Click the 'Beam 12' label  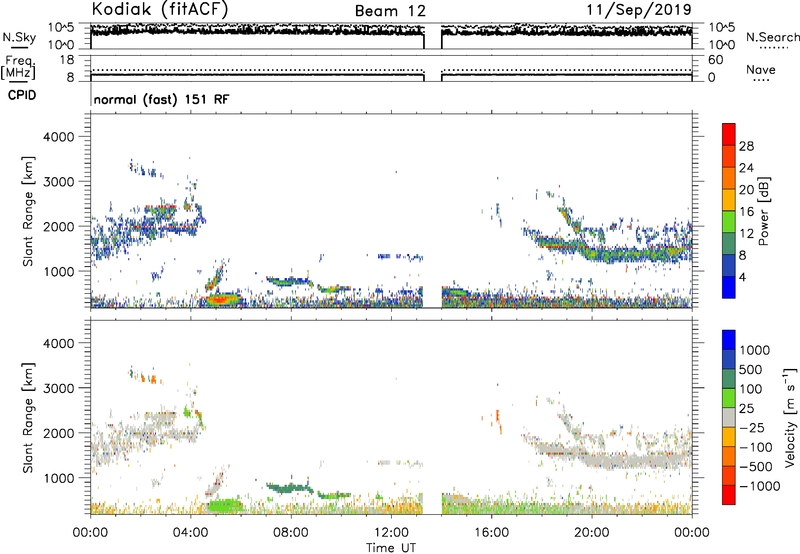(390, 11)
